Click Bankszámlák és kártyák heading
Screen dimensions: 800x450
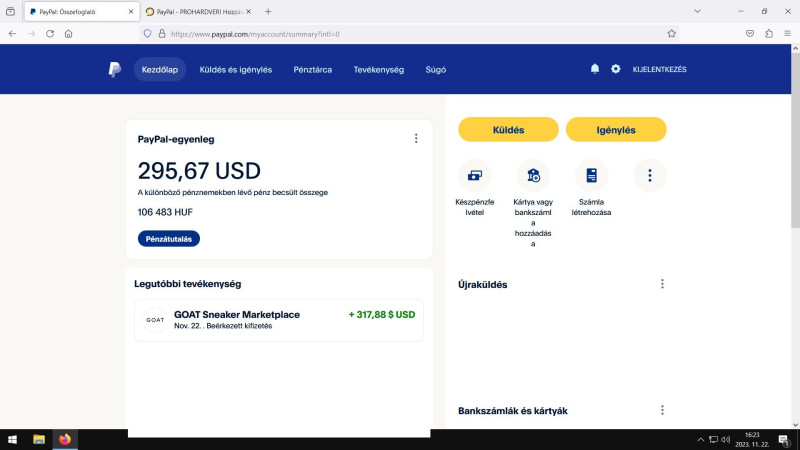[x=513, y=411]
